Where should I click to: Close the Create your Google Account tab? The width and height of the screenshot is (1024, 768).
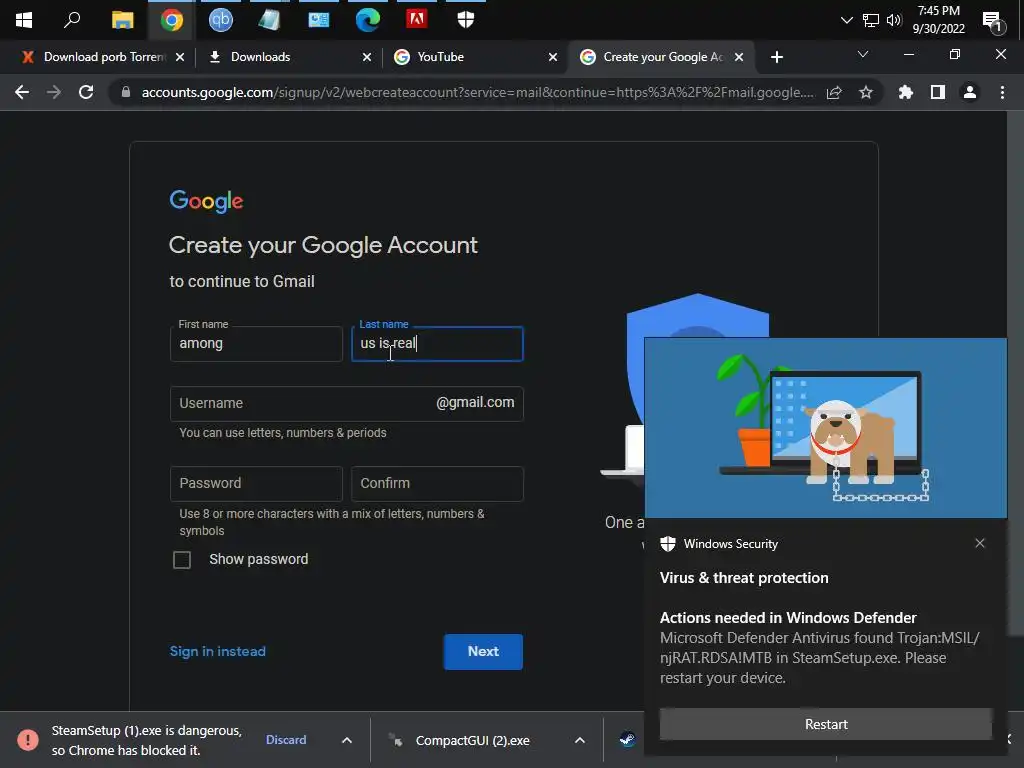click(739, 57)
